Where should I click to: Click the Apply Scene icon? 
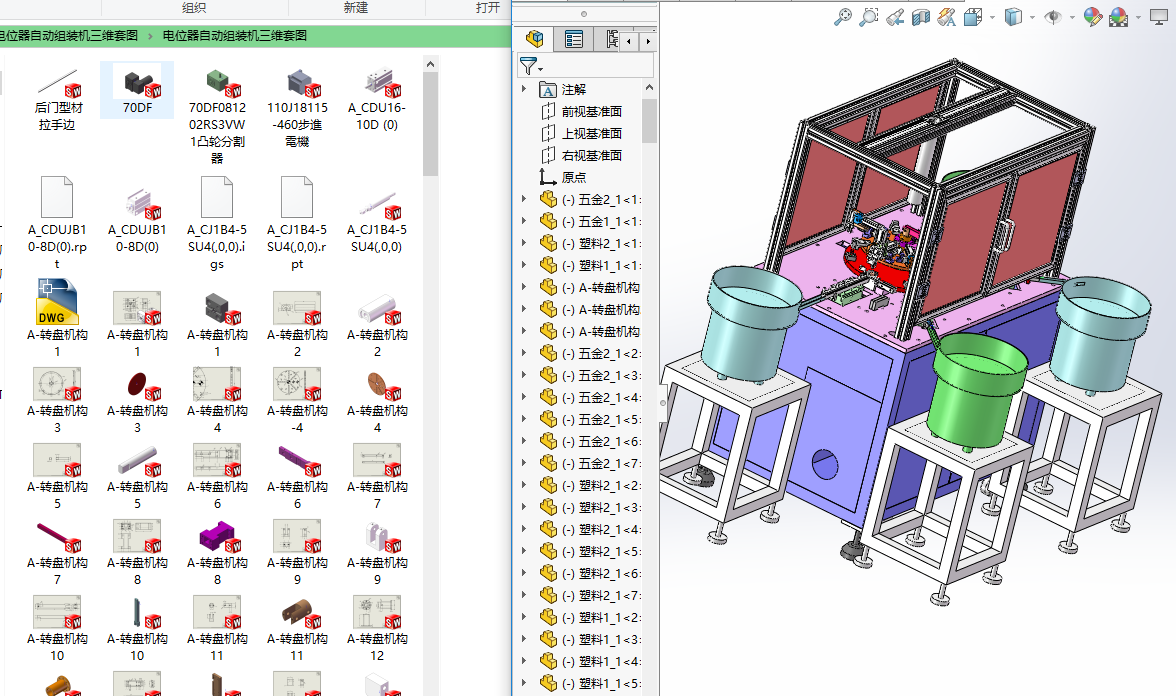1118,16
